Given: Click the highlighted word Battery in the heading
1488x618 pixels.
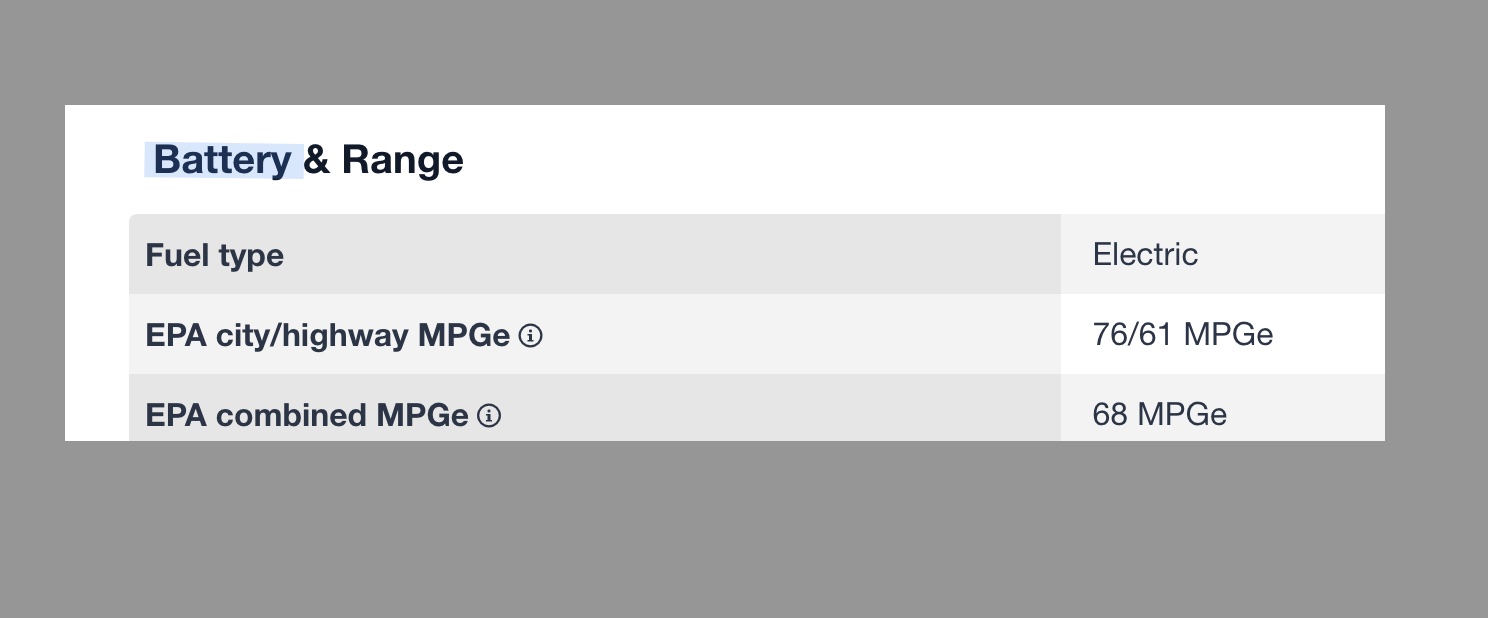Looking at the screenshot, I should click(222, 160).
